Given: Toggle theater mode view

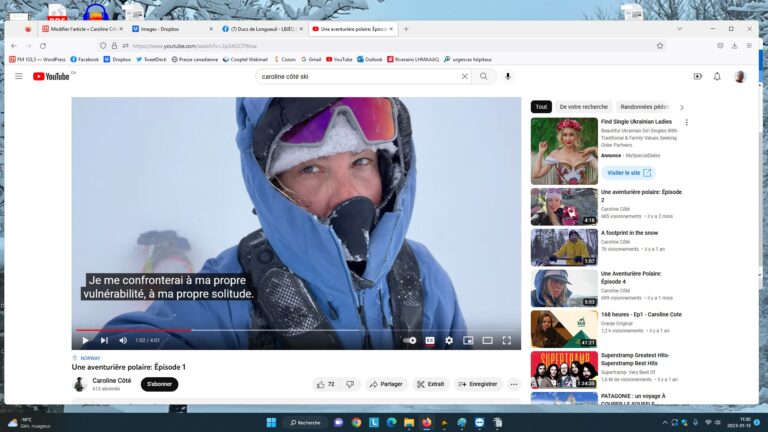Looking at the screenshot, I should click(x=487, y=340).
